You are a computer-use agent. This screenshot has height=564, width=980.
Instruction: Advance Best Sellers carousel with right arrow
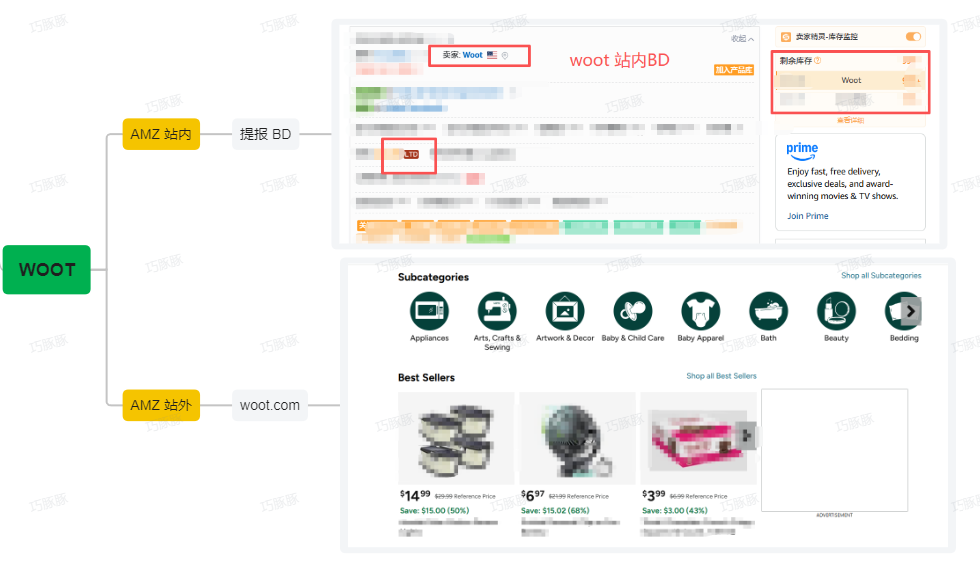point(746,436)
